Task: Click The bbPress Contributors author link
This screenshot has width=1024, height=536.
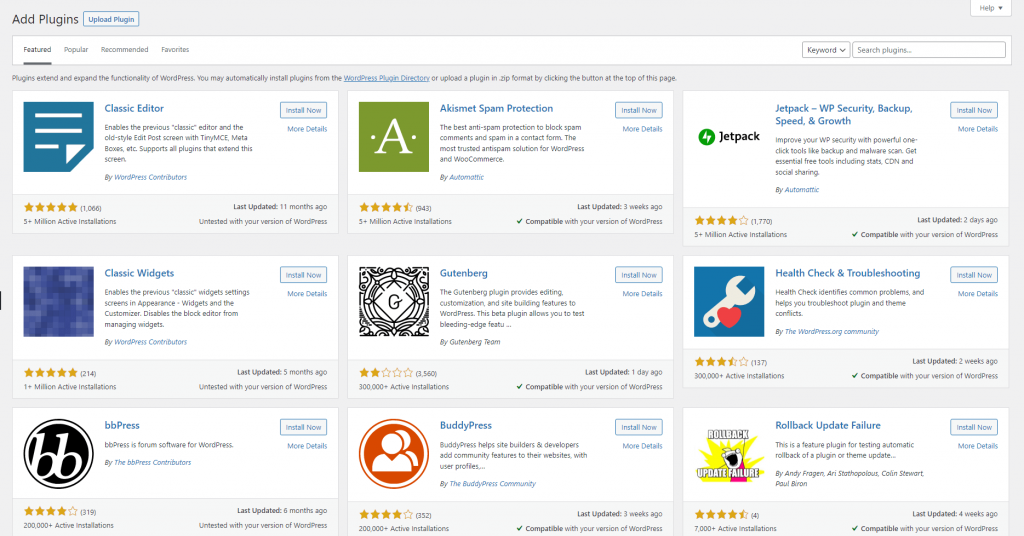Action: click(153, 462)
